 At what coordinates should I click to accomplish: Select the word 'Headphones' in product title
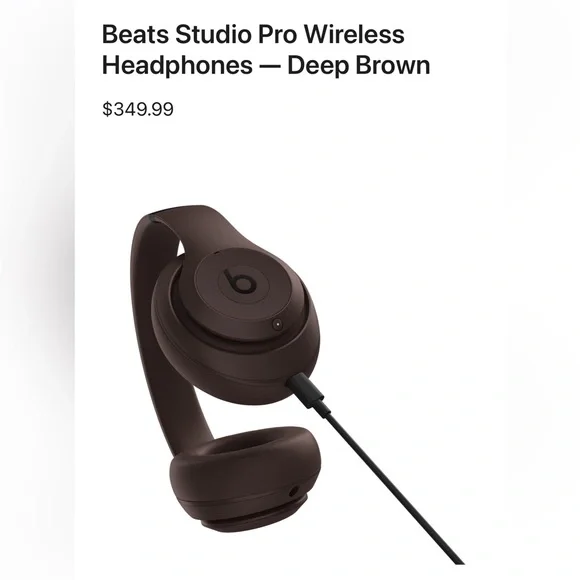coord(177,65)
